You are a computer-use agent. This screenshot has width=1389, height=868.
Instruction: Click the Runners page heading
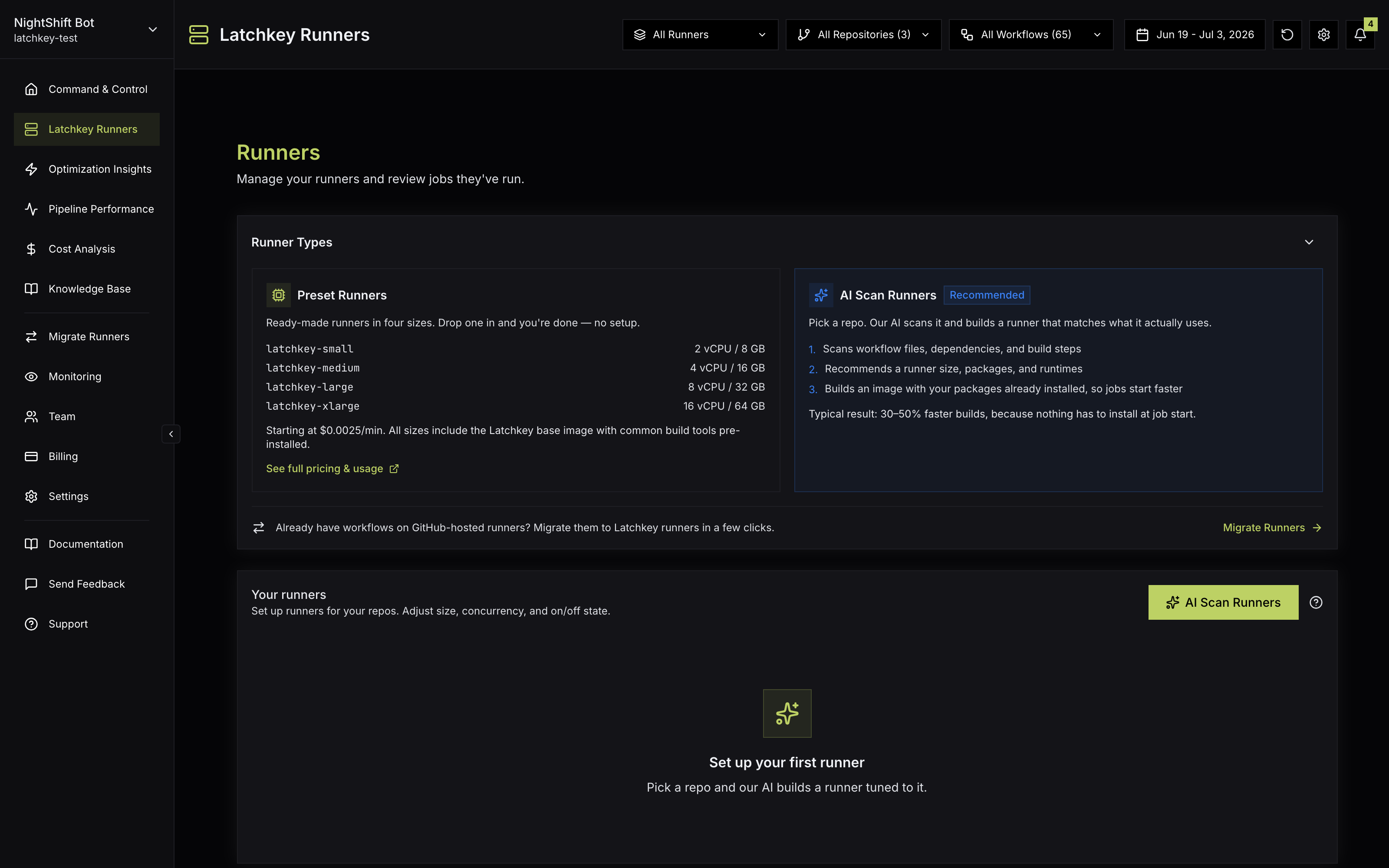point(278,153)
